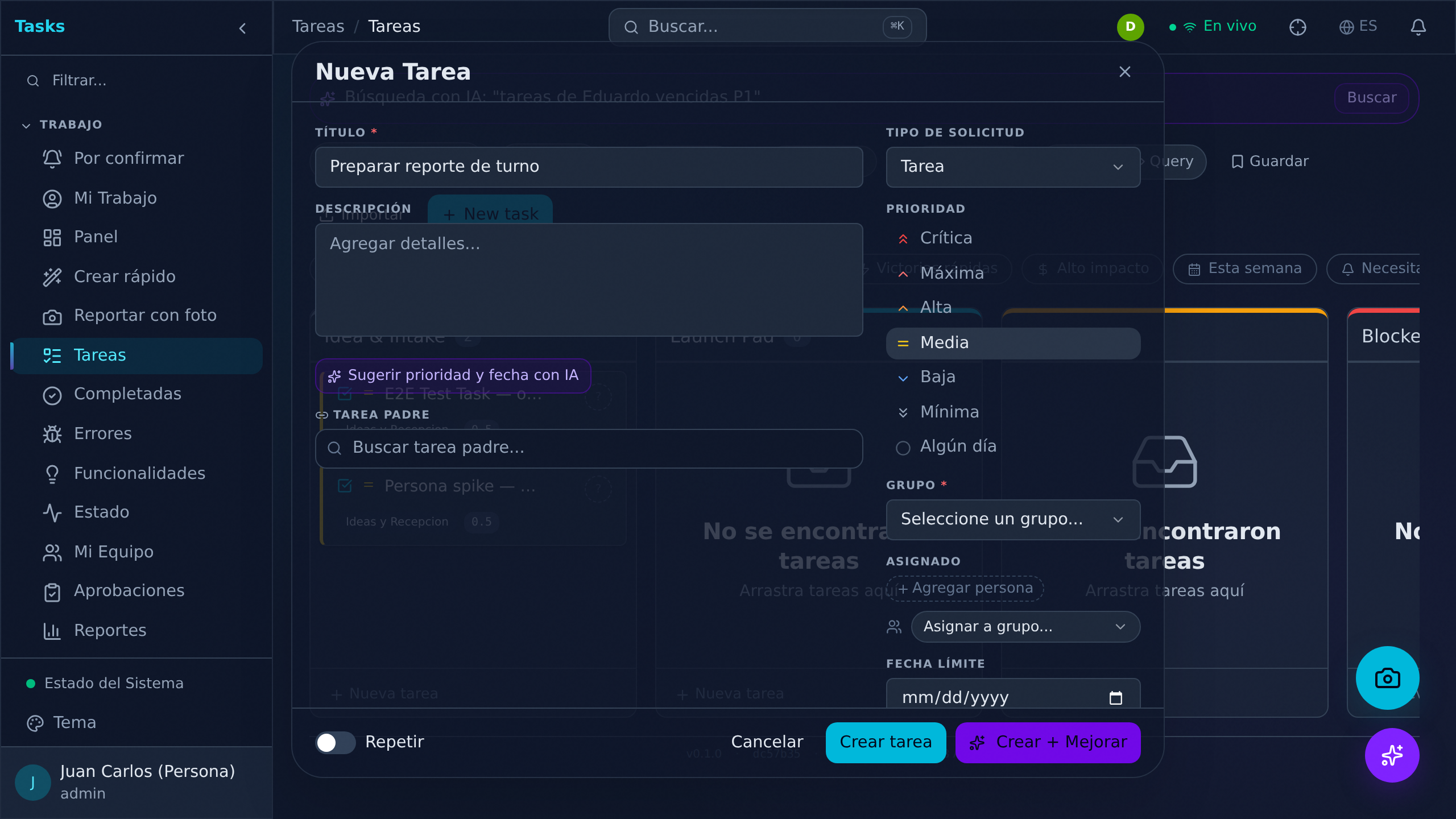Collapse the sidebar with the chevron icon

(x=242, y=28)
